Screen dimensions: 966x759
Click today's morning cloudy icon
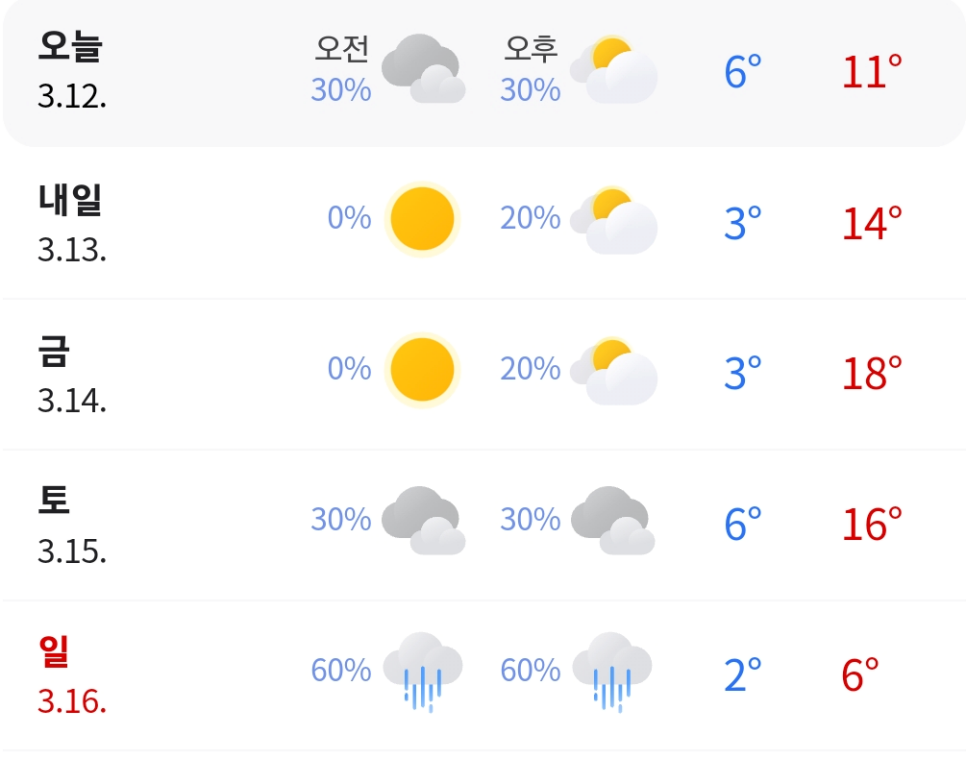(x=423, y=68)
